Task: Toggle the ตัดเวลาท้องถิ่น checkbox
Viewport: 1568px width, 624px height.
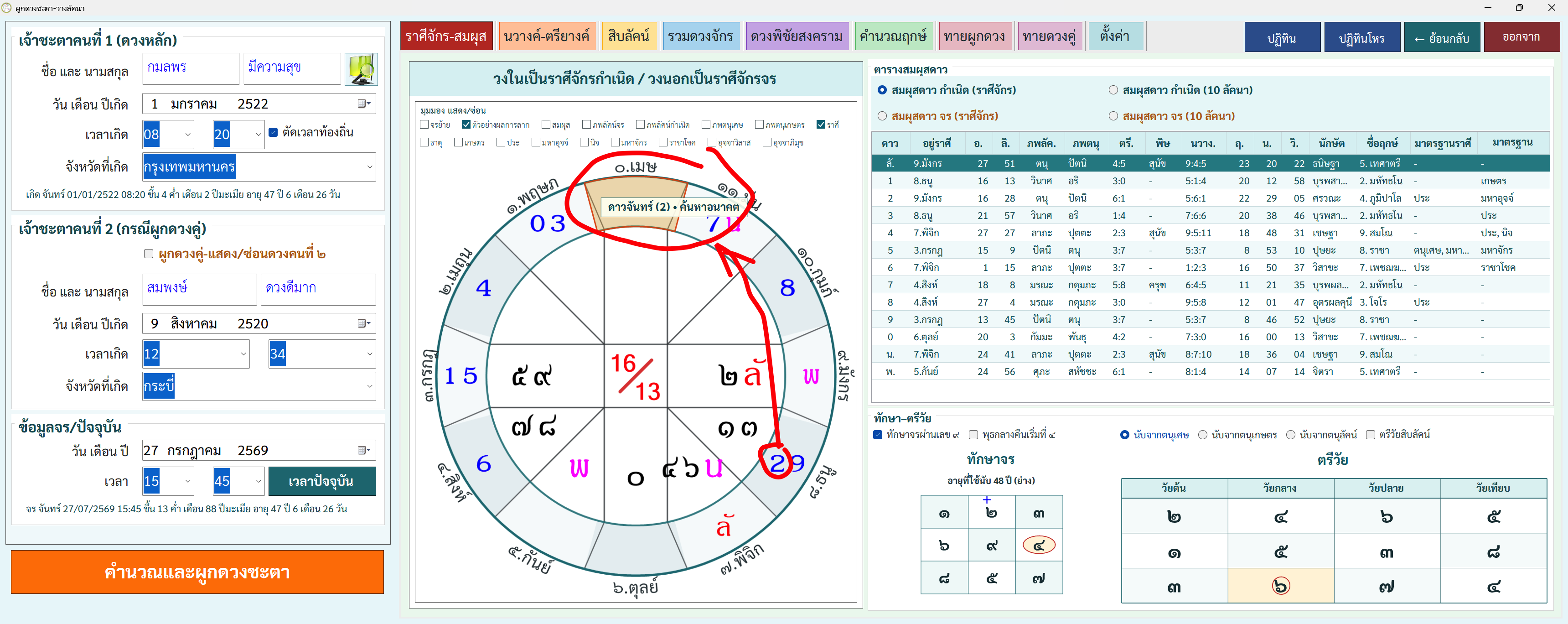Action: coord(273,132)
